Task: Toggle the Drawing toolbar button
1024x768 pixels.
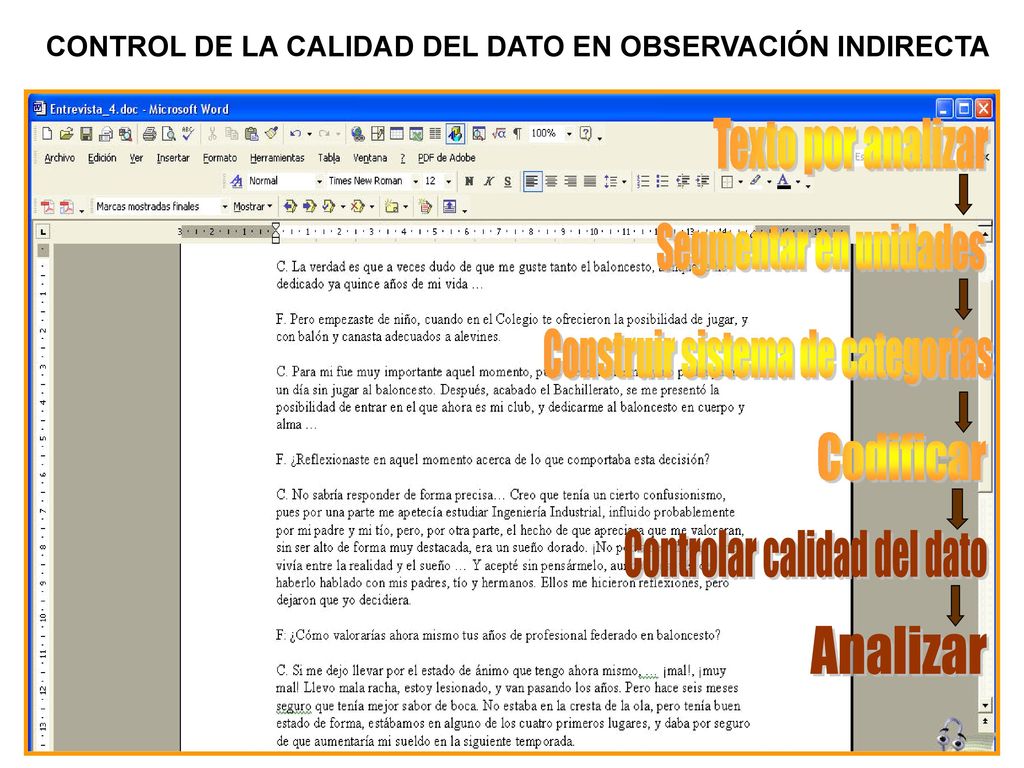Action: 455,134
